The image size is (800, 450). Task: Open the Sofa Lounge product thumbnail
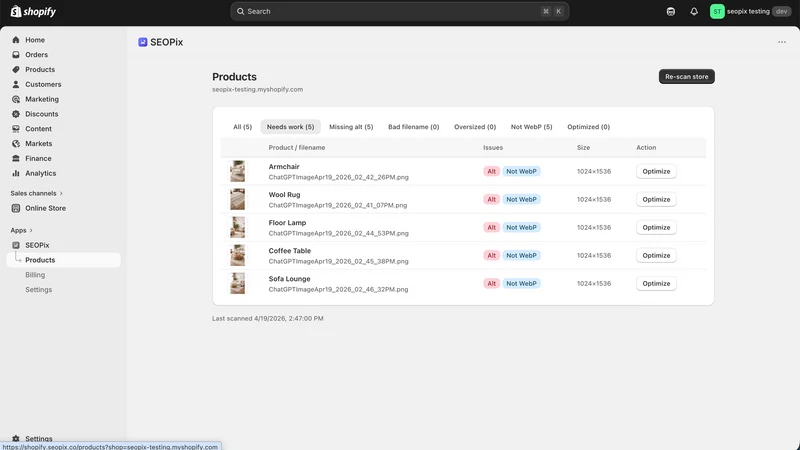237,284
